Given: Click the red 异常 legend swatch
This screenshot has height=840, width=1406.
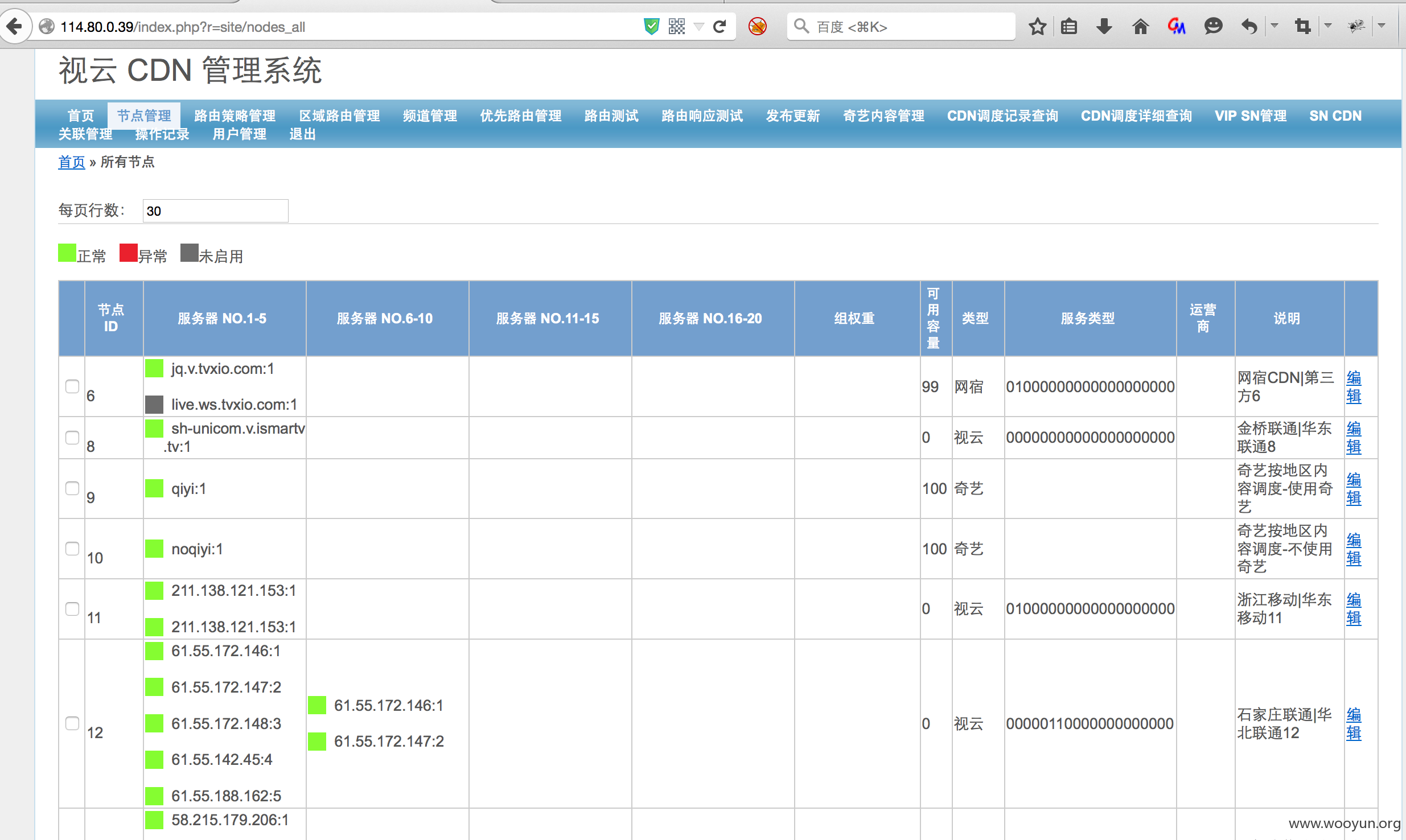Looking at the screenshot, I should [129, 253].
